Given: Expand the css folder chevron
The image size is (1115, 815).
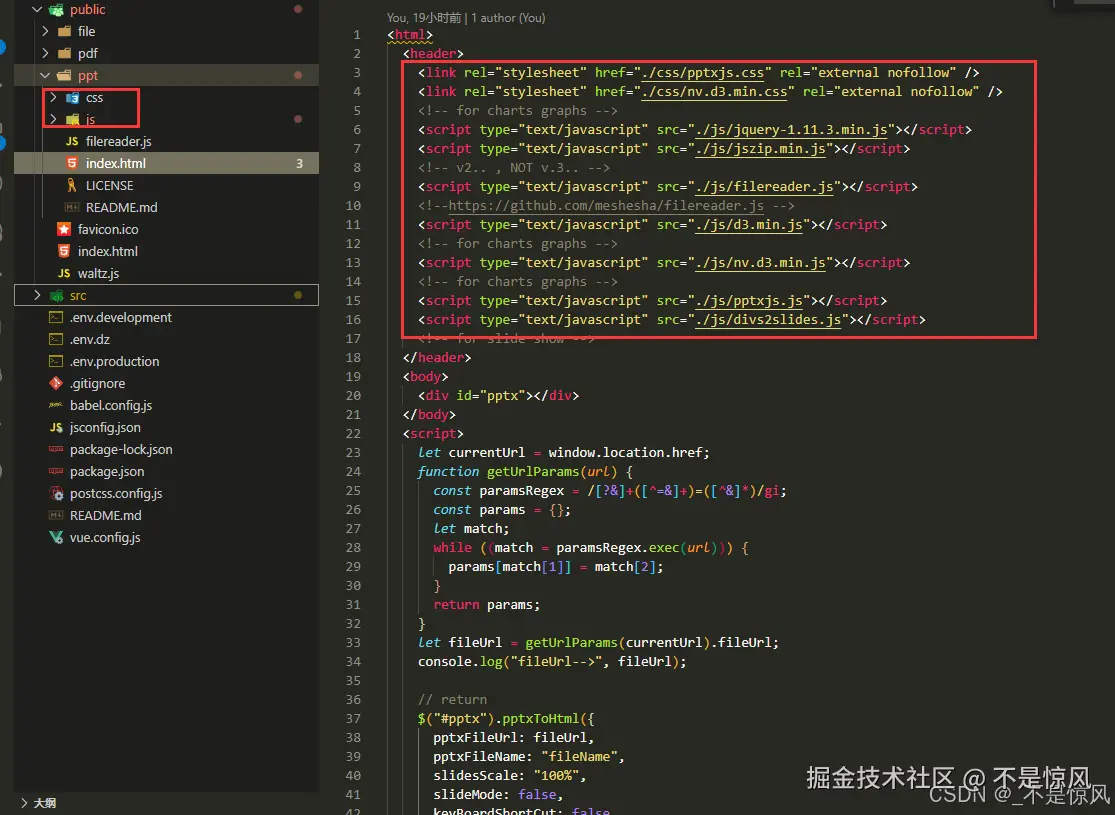Looking at the screenshot, I should 53,97.
